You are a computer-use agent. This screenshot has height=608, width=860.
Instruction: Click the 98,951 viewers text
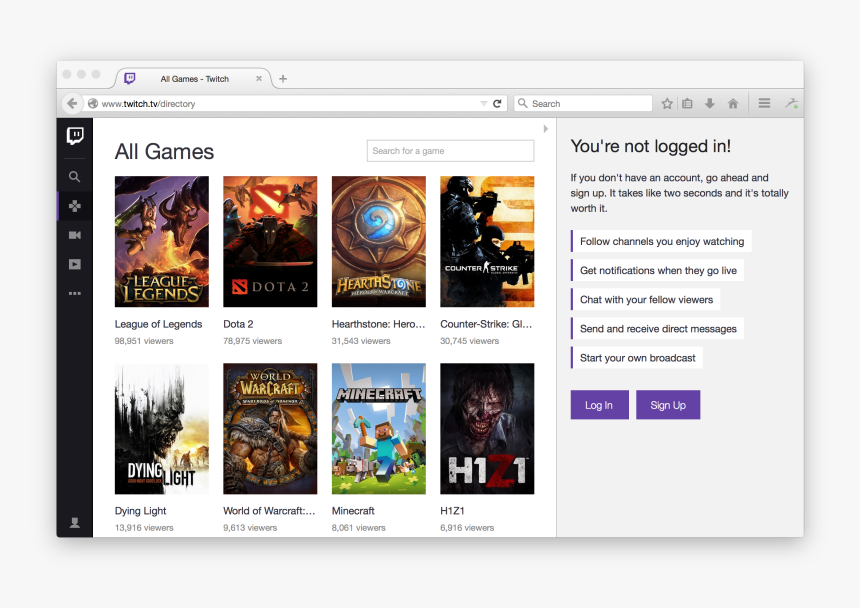tap(144, 341)
